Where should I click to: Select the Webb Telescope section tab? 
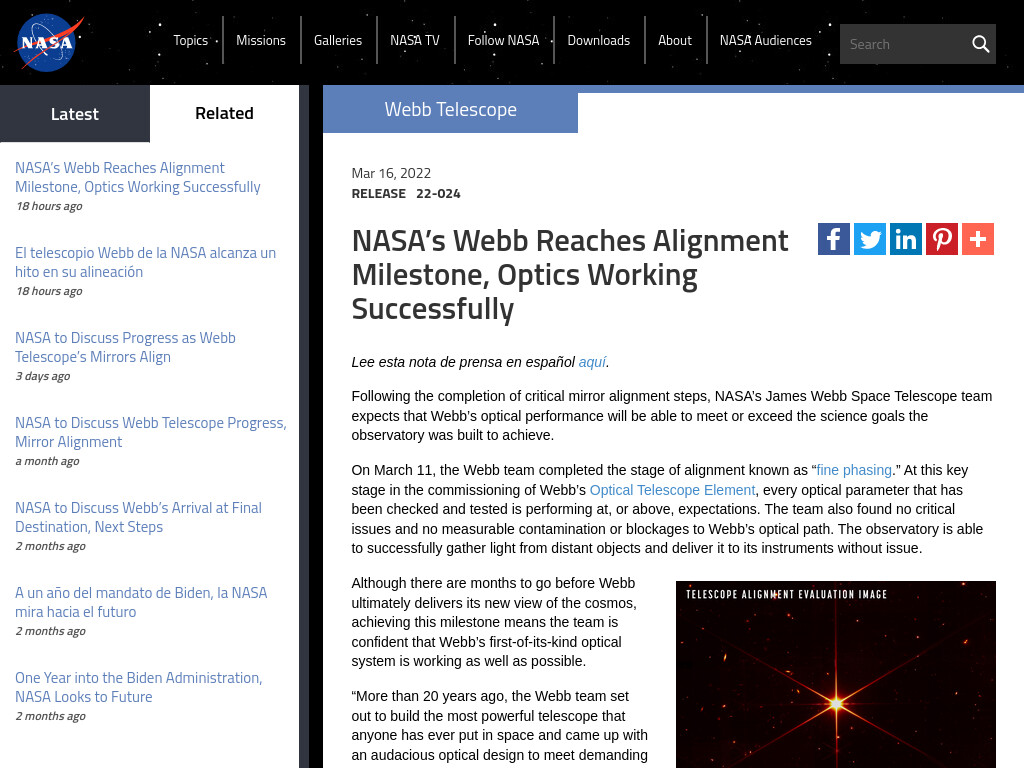click(450, 109)
